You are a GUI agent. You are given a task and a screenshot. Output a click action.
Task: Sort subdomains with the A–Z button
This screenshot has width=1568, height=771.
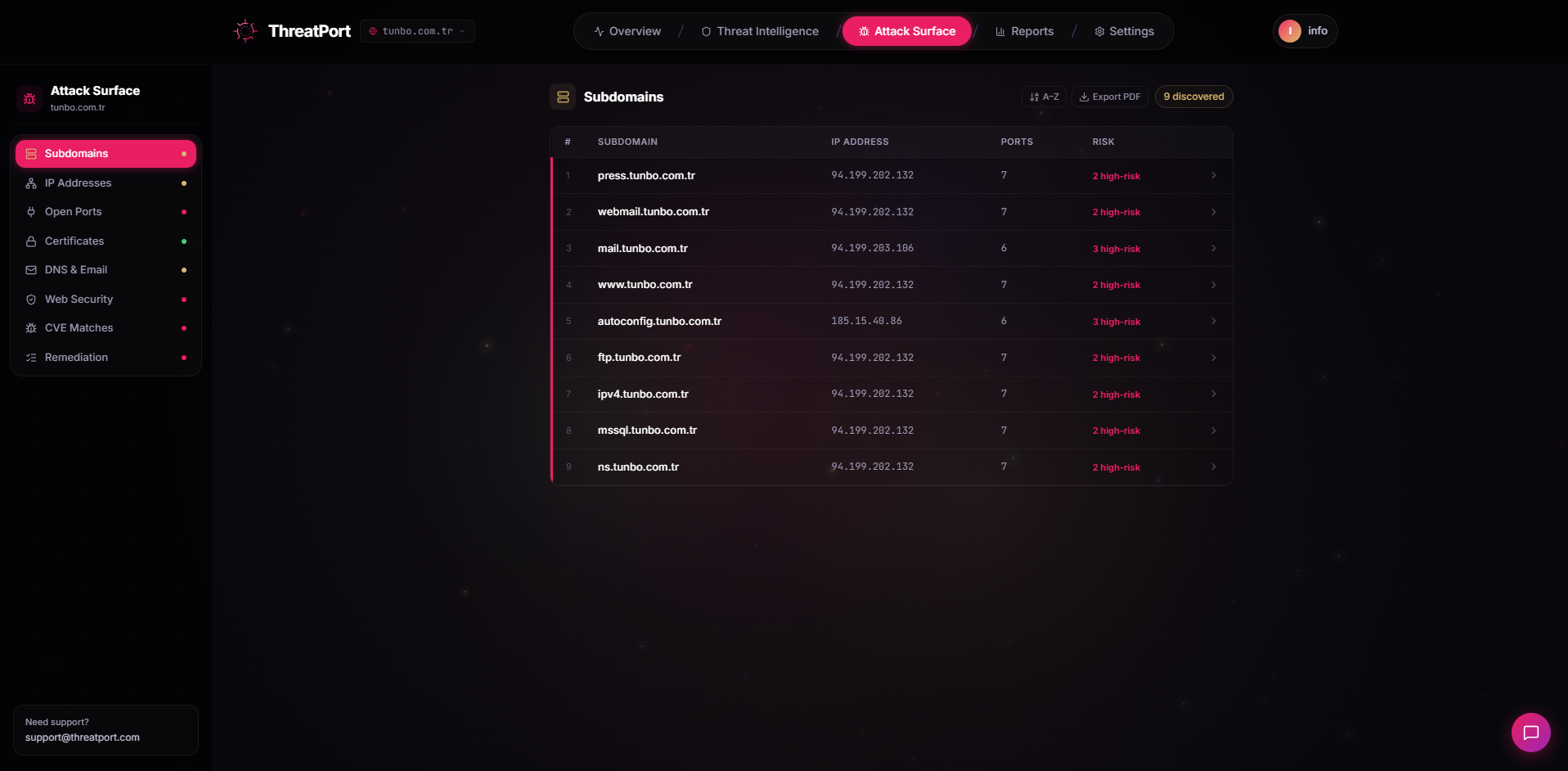(x=1044, y=97)
